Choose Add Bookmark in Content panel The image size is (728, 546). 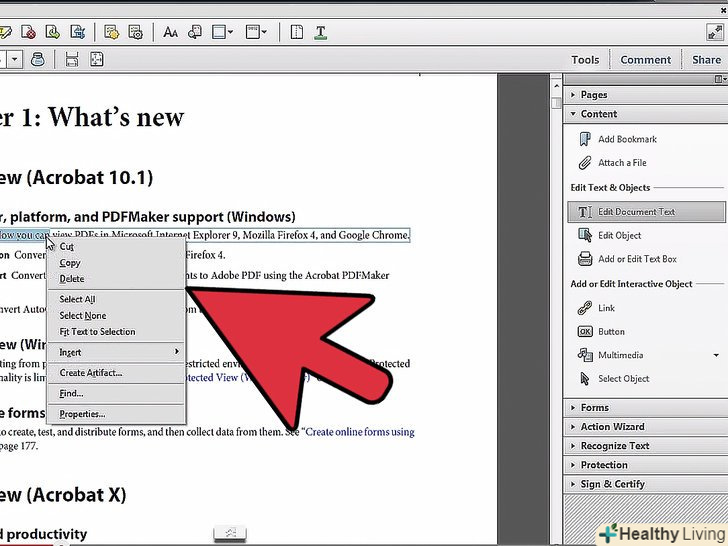(619, 139)
